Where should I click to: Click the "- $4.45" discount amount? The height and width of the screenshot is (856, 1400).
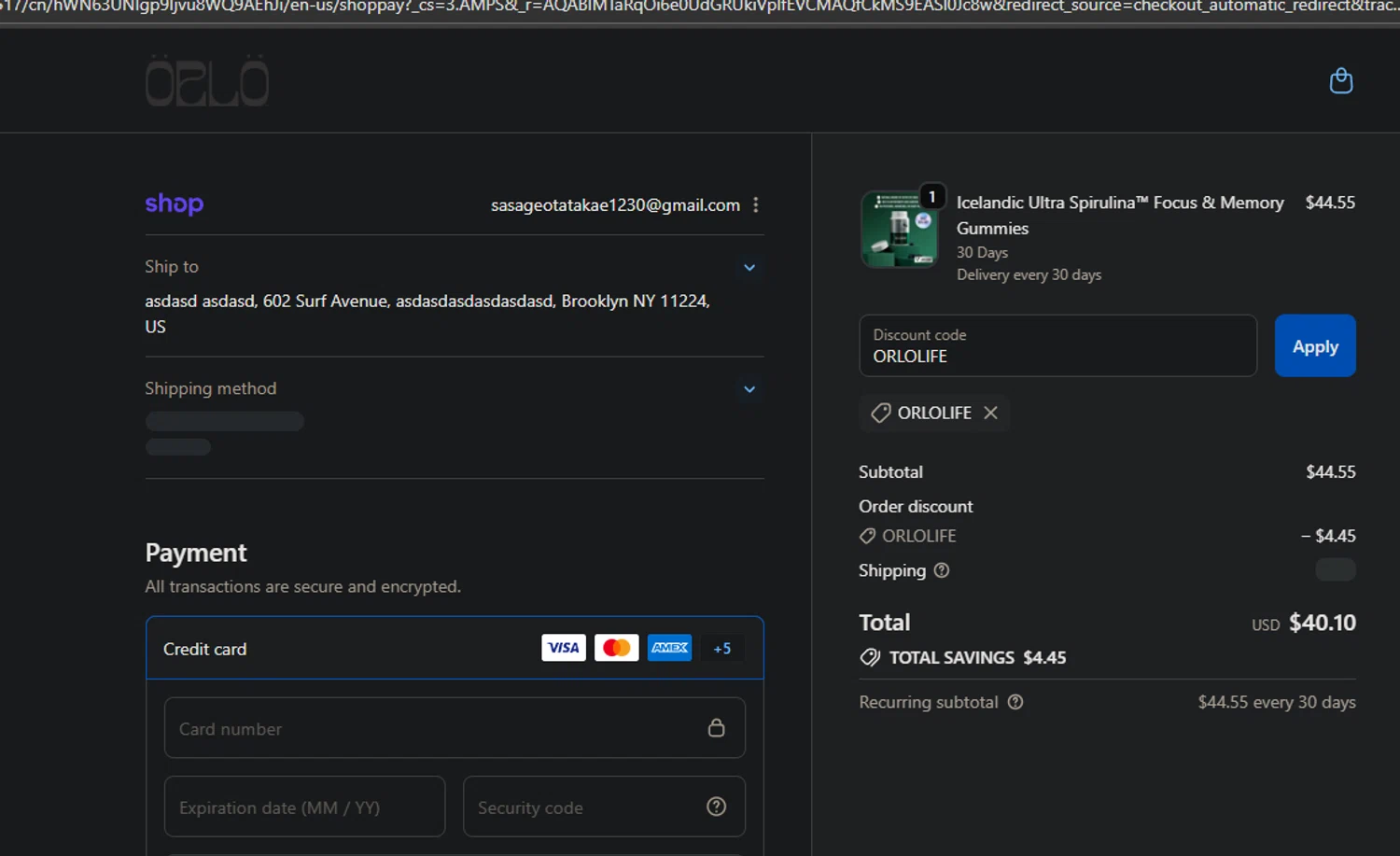(1328, 536)
